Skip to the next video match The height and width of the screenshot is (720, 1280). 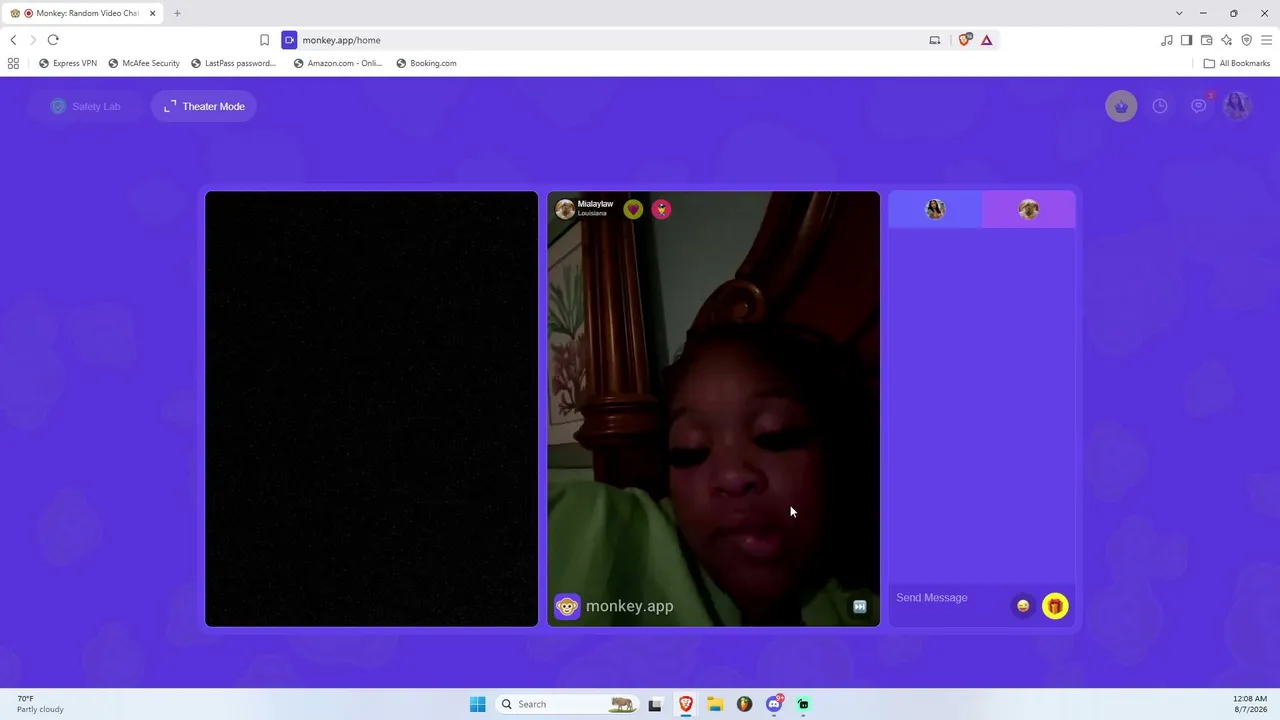[859, 606]
